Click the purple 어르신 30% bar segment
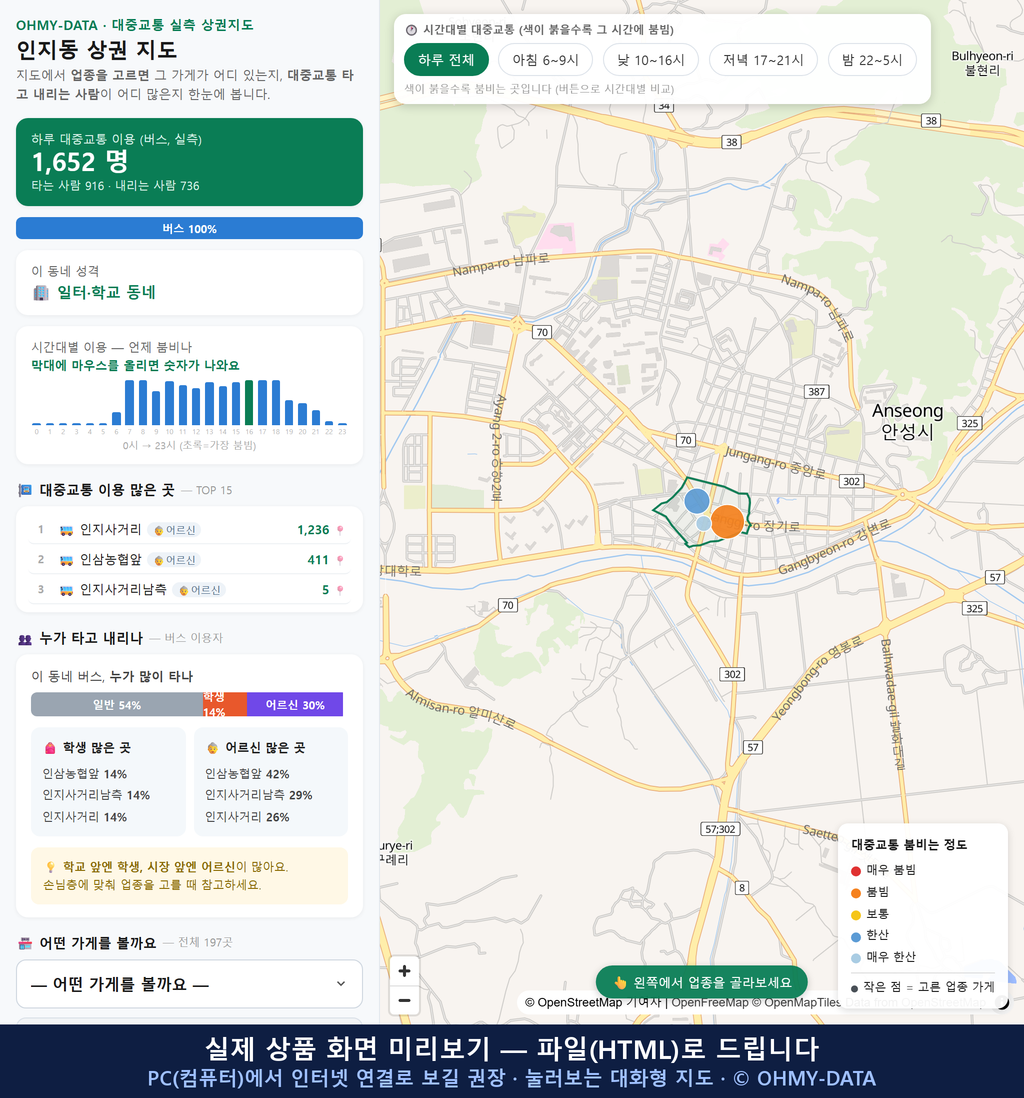1024x1098 pixels. tap(295, 704)
